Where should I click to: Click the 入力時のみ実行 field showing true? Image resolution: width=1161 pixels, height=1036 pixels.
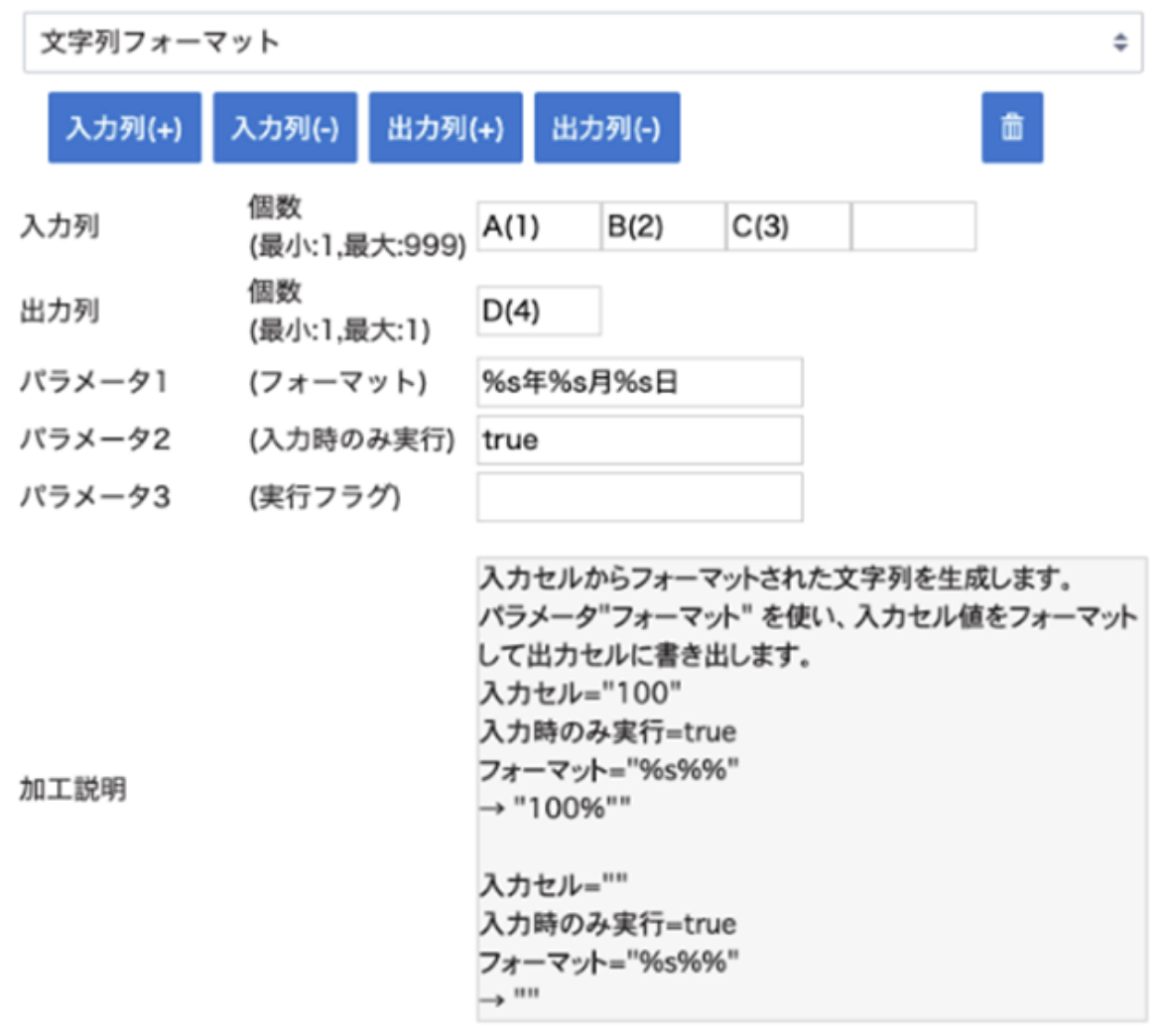tap(639, 441)
